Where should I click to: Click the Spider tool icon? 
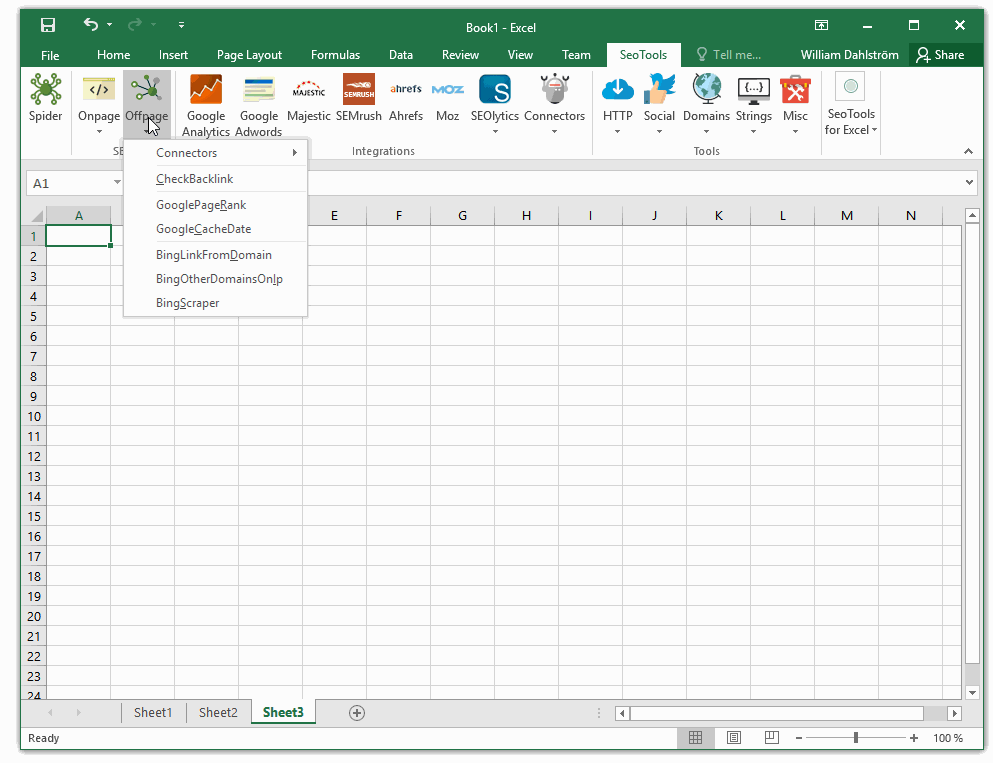point(46,89)
